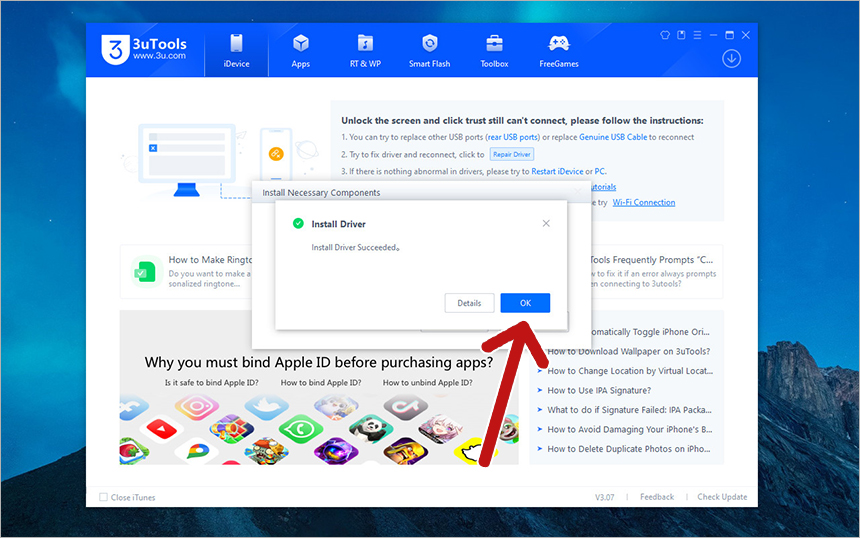The height and width of the screenshot is (538, 860).
Task: Click the V3.07 version label
Action: pyautogui.click(x=604, y=497)
